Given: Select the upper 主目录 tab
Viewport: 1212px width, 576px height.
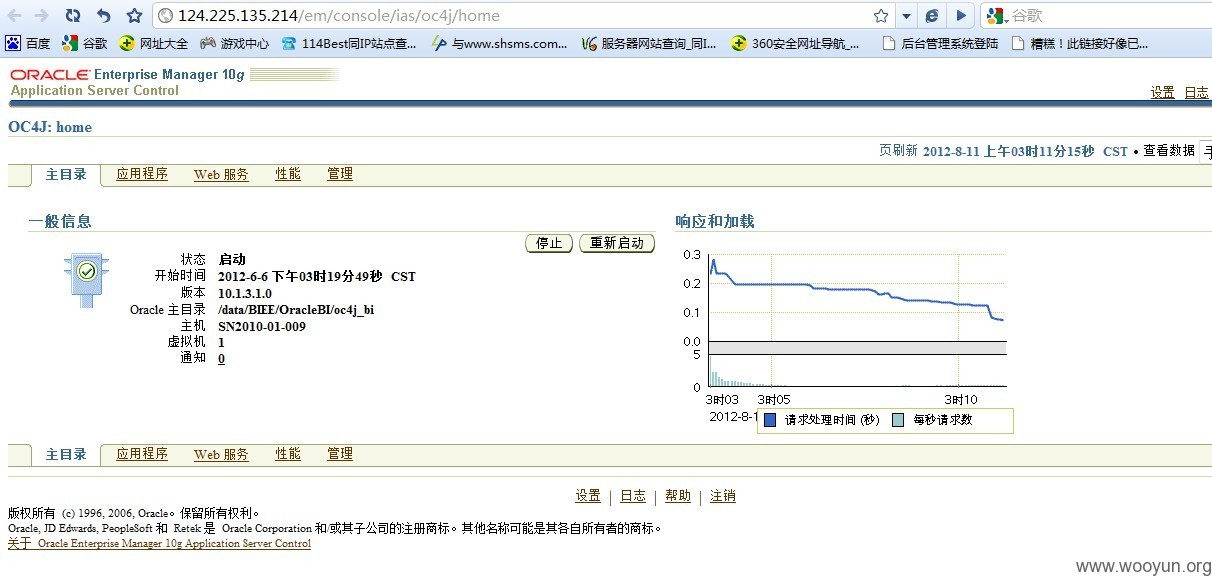Looking at the screenshot, I should (x=66, y=174).
